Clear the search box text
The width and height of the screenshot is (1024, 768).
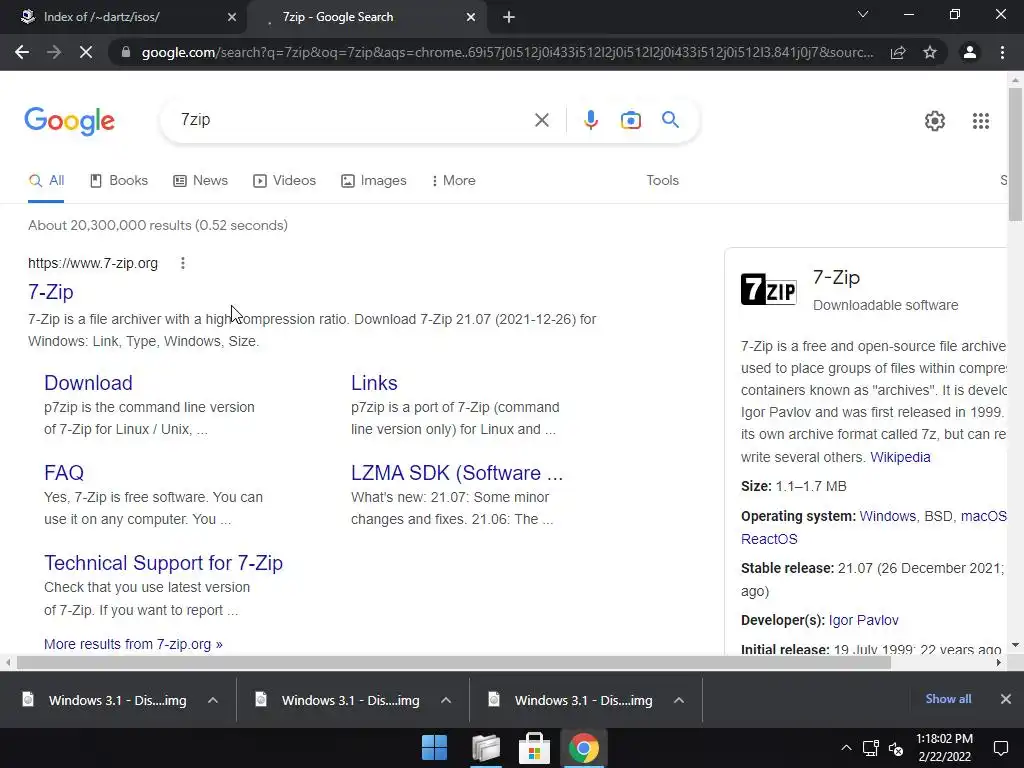pyautogui.click(x=541, y=120)
